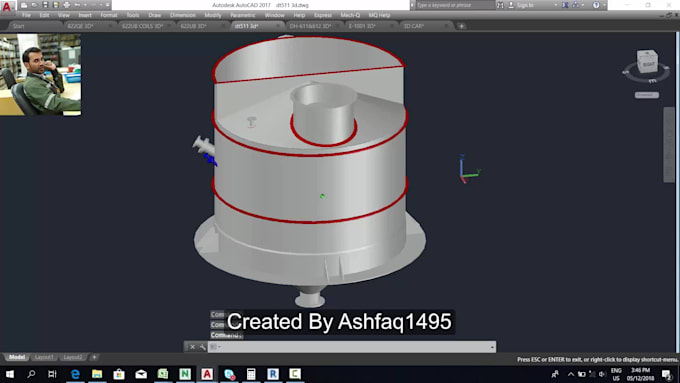Image resolution: width=680 pixels, height=383 pixels.
Task: Click the ViewCube RIGHT face
Action: click(648, 64)
